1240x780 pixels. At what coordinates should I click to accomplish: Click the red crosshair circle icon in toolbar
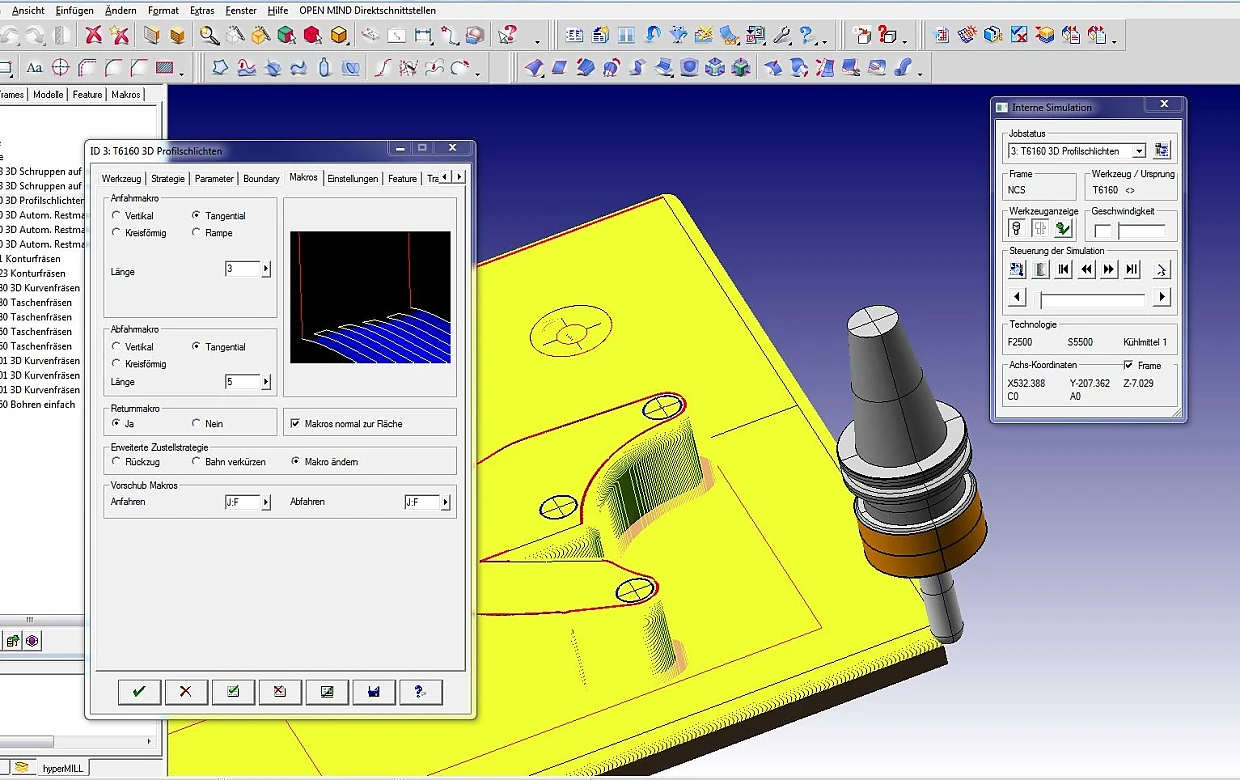(x=60, y=68)
